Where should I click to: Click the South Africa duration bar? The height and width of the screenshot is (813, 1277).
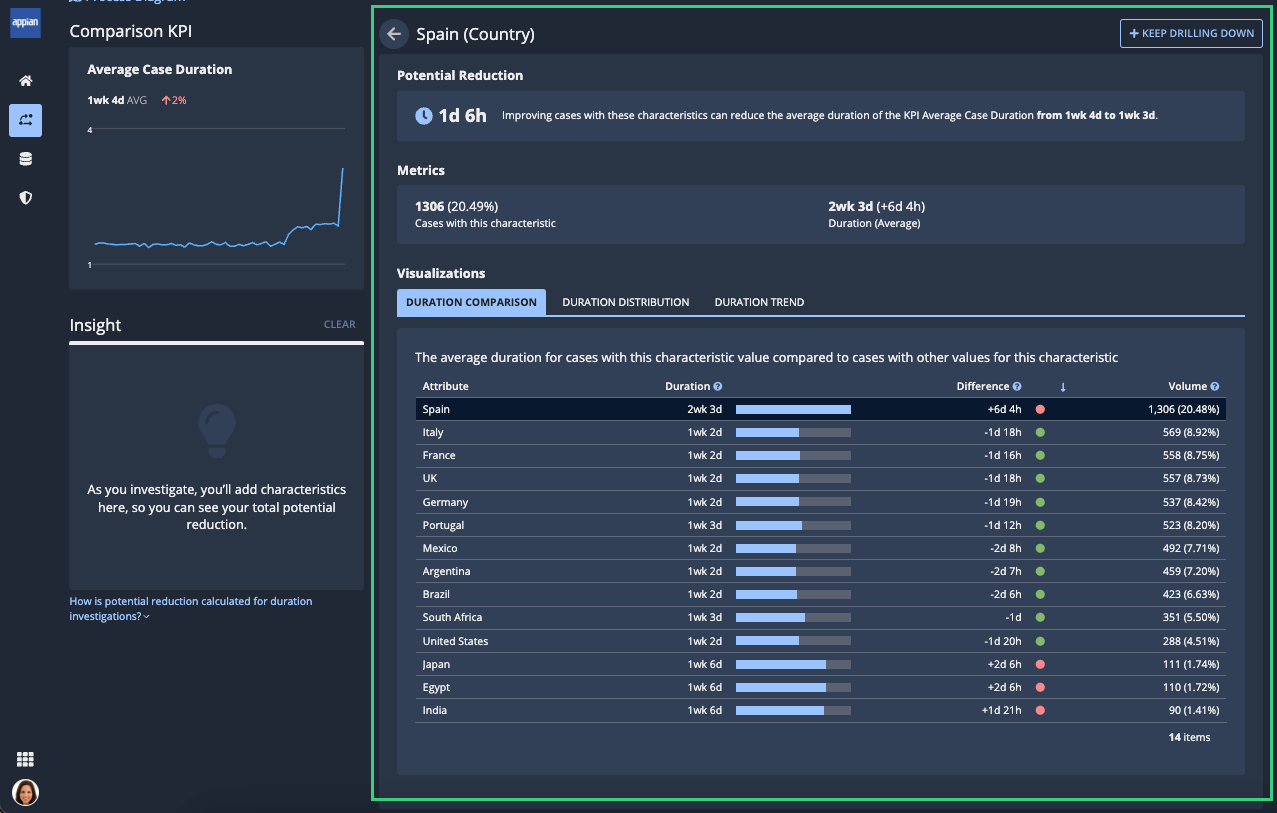[793, 617]
